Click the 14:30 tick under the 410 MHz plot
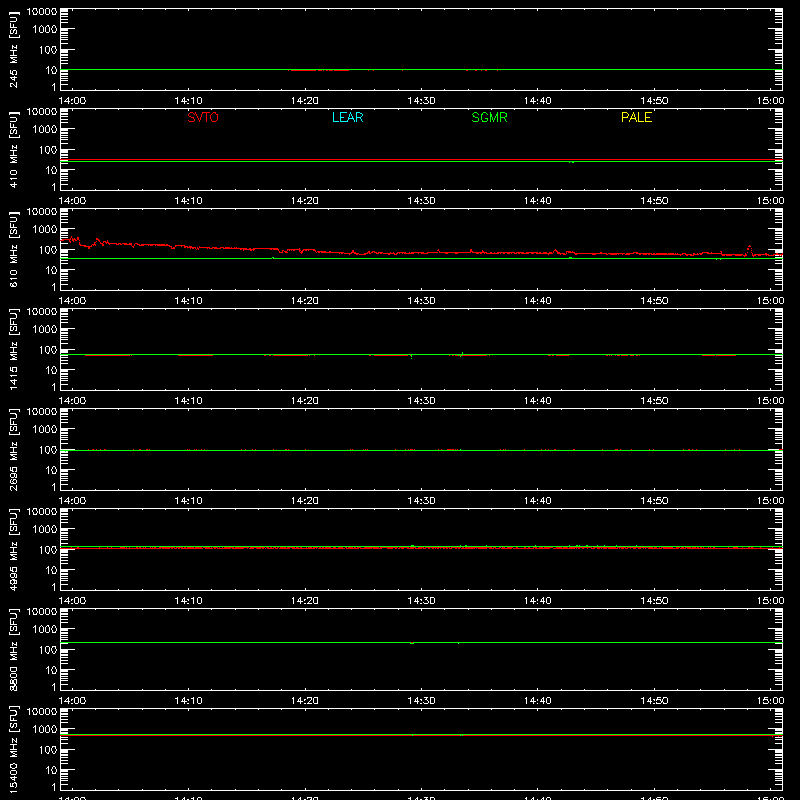The height and width of the screenshot is (800, 800). (421, 201)
